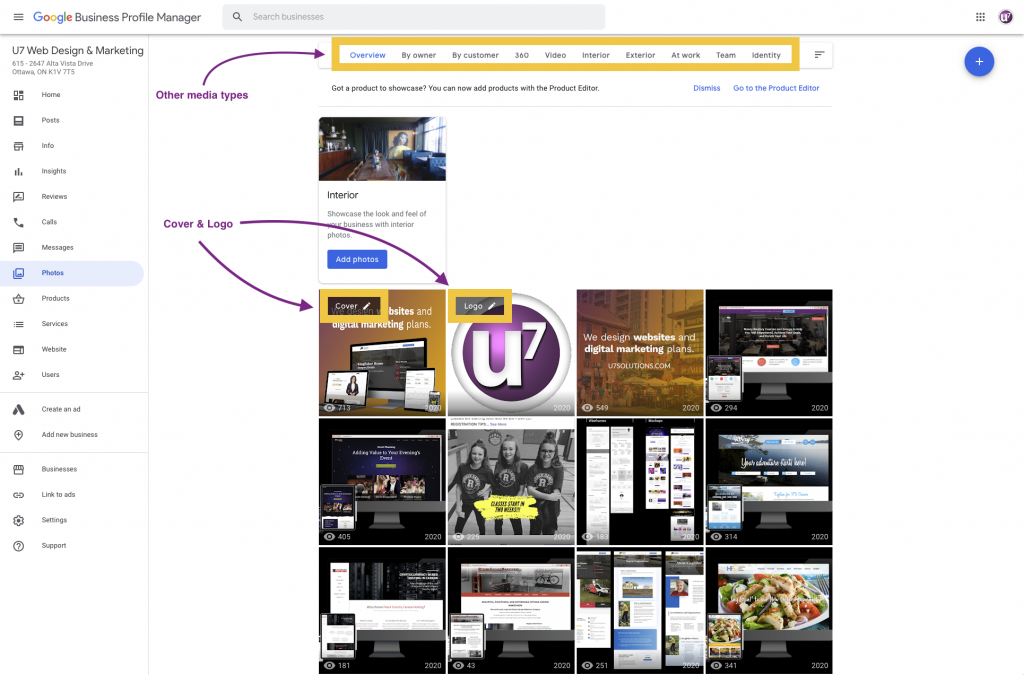Open the Video tab
This screenshot has width=1024, height=675.
(x=556, y=55)
